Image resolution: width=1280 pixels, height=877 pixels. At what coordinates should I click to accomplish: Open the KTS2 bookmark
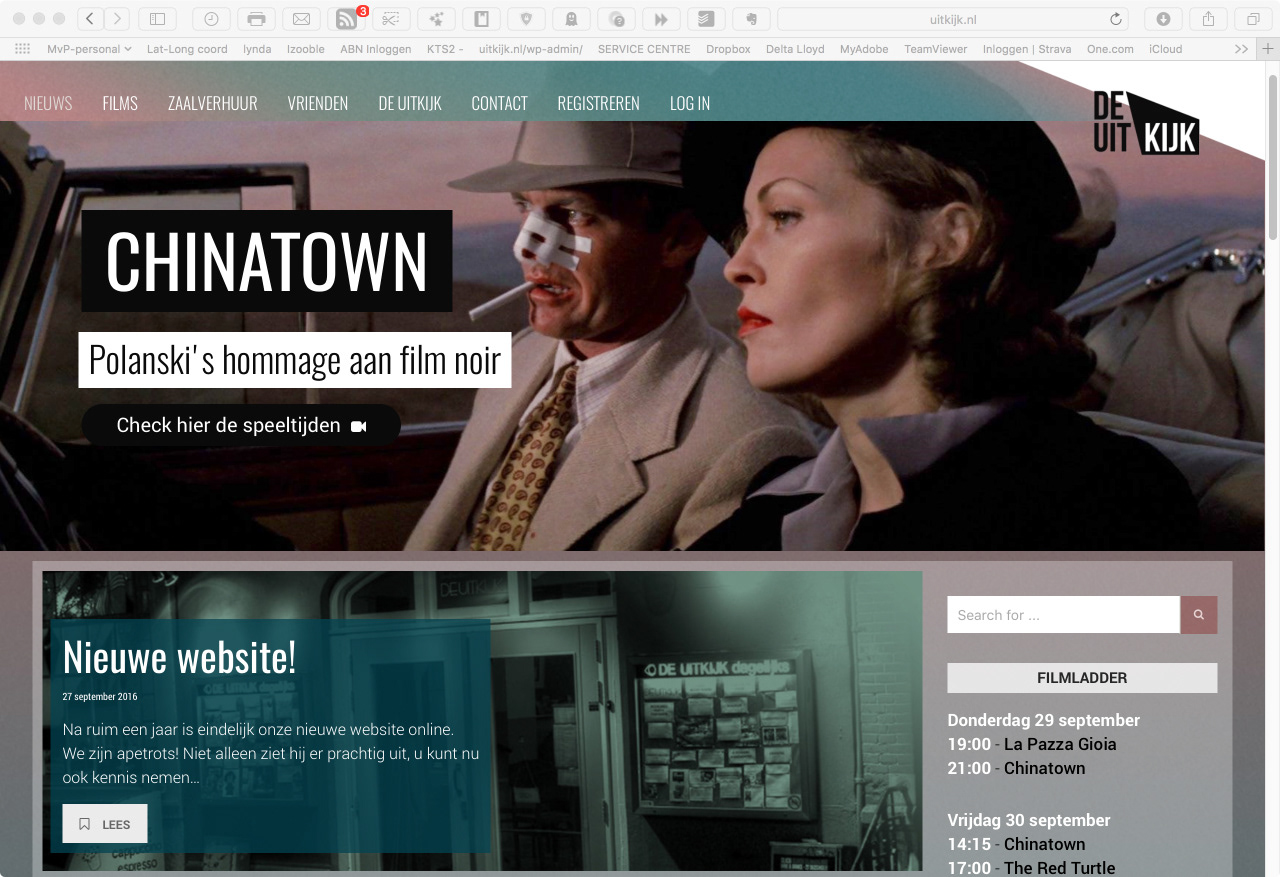[445, 49]
